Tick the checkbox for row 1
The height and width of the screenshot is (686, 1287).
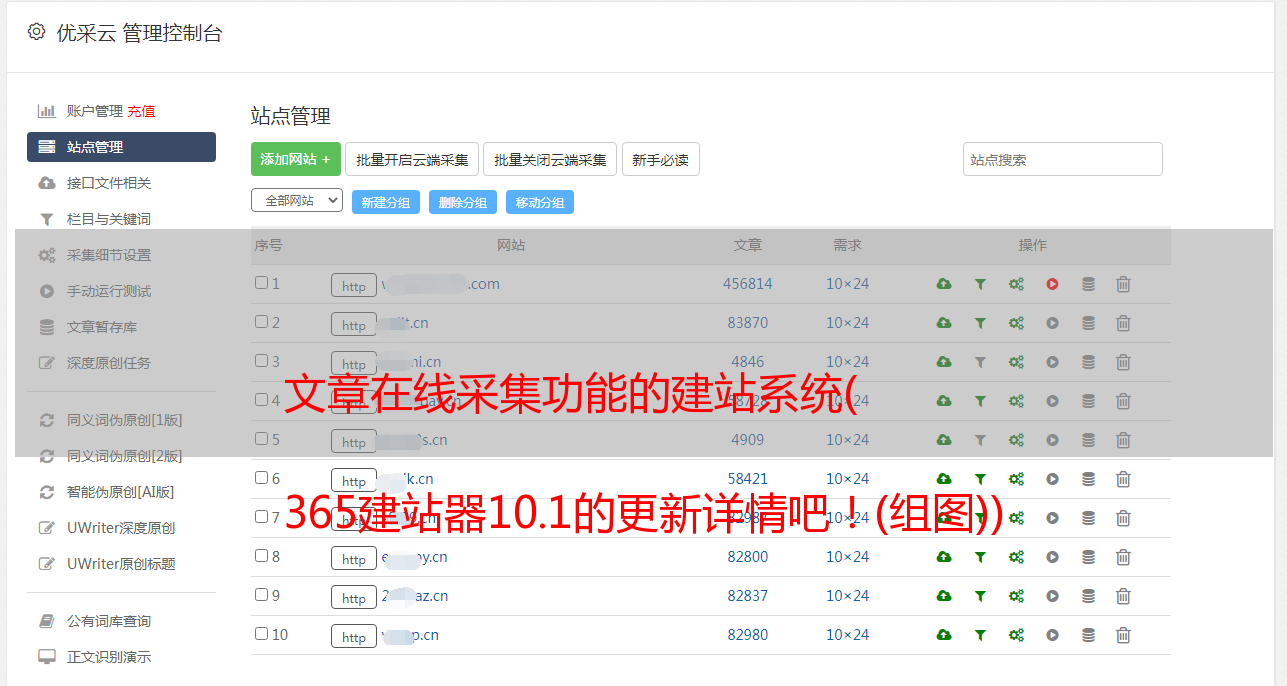261,283
